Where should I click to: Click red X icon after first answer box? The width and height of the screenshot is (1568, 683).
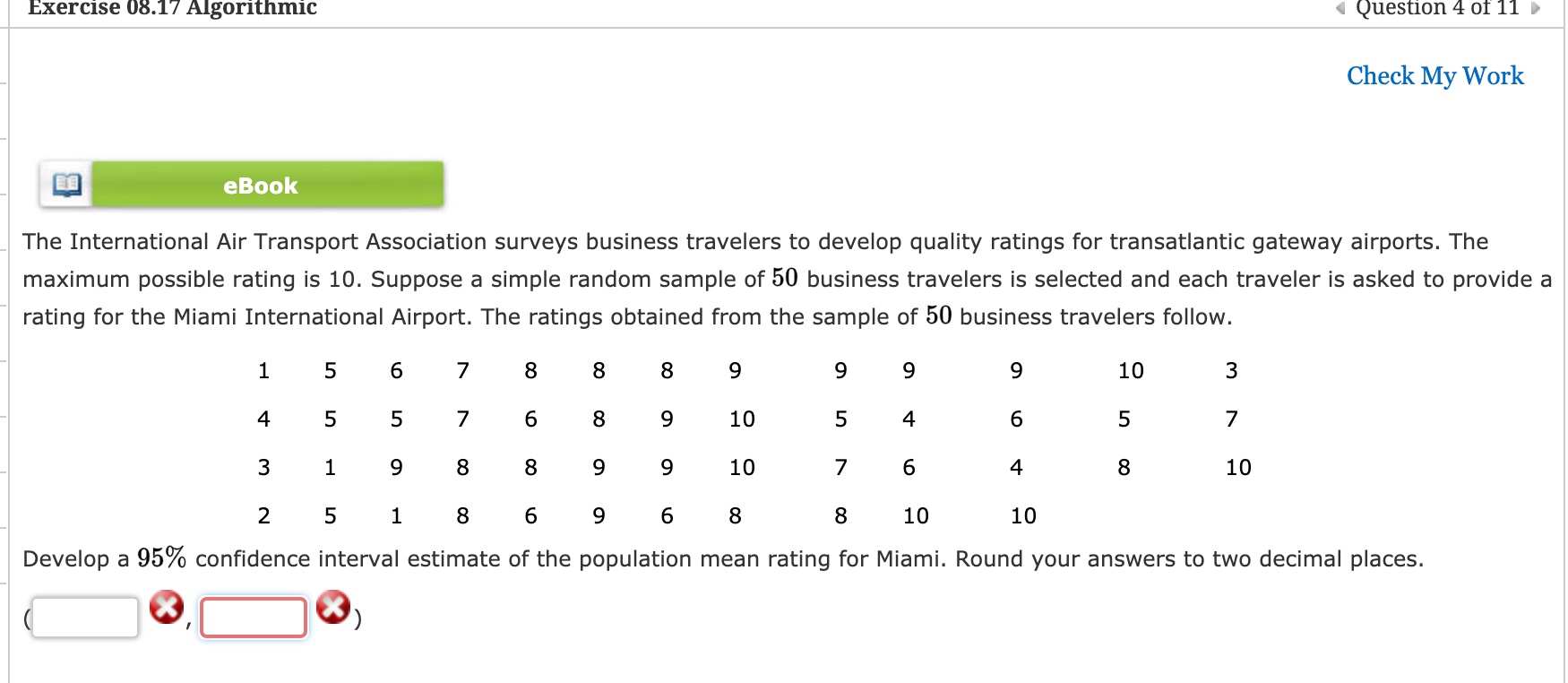coord(166,608)
